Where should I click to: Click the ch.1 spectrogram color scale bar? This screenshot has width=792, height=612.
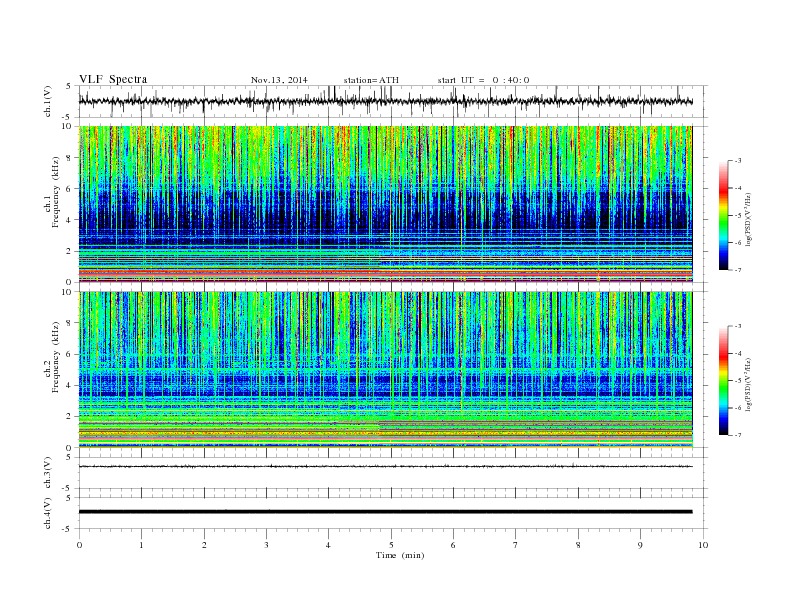coord(723,216)
